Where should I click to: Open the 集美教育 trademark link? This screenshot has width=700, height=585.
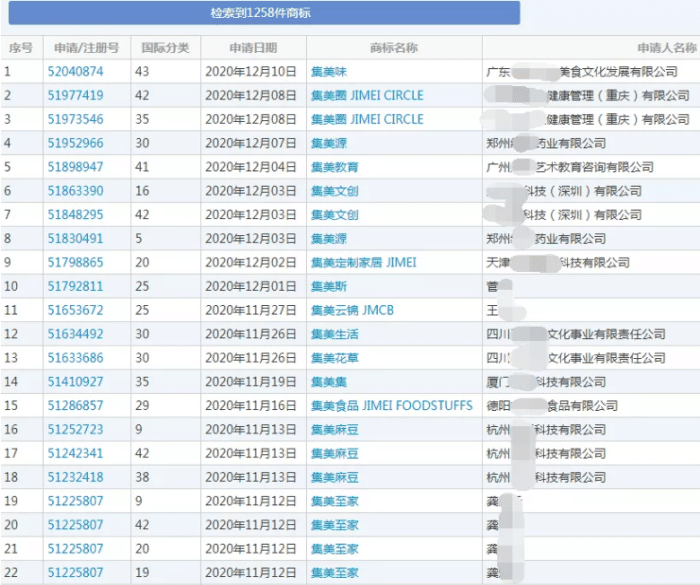(x=334, y=167)
